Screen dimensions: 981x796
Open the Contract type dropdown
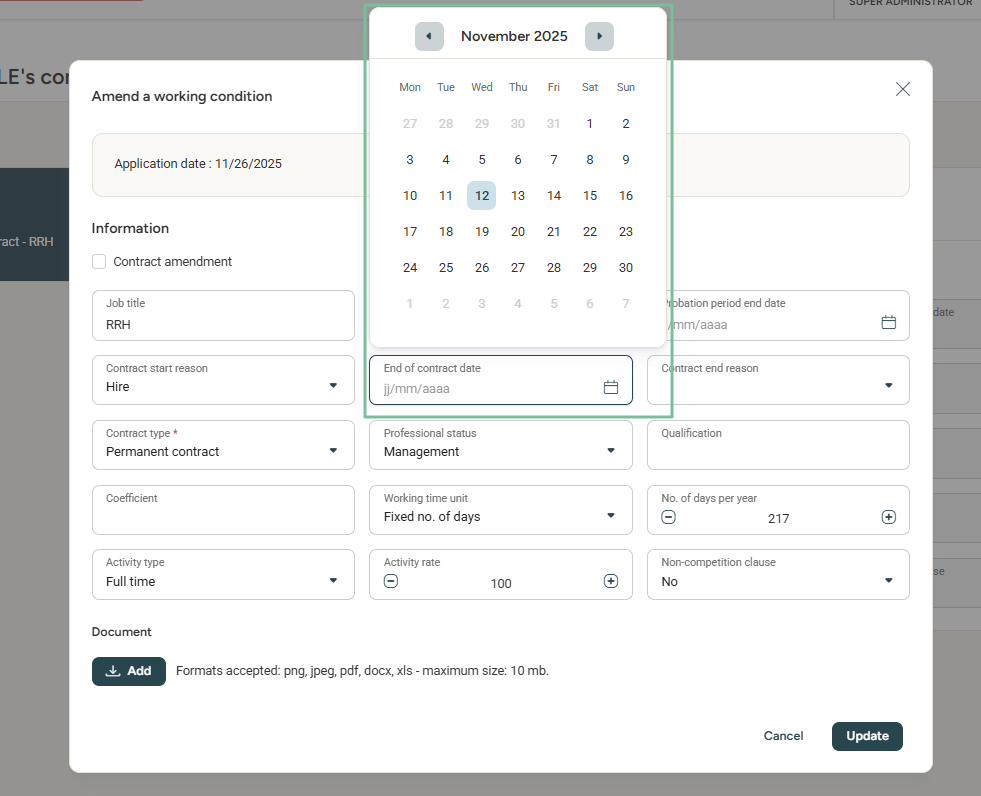(x=333, y=451)
